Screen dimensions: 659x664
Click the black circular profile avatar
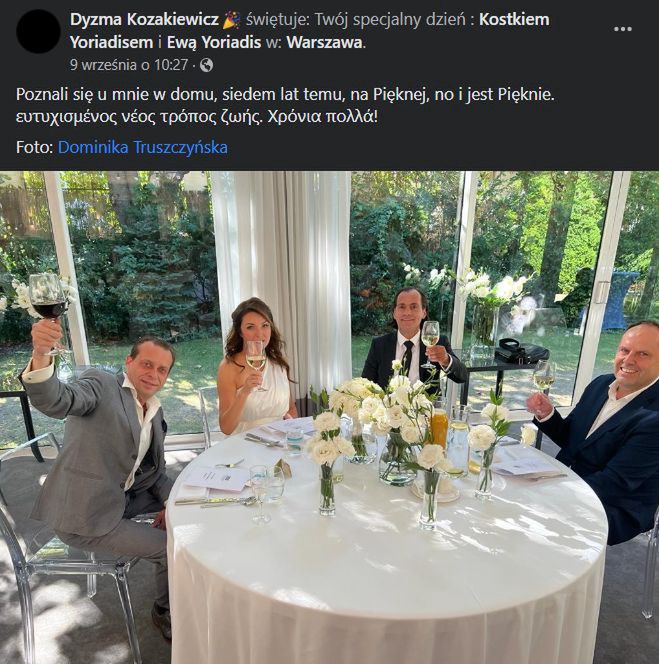[39, 32]
